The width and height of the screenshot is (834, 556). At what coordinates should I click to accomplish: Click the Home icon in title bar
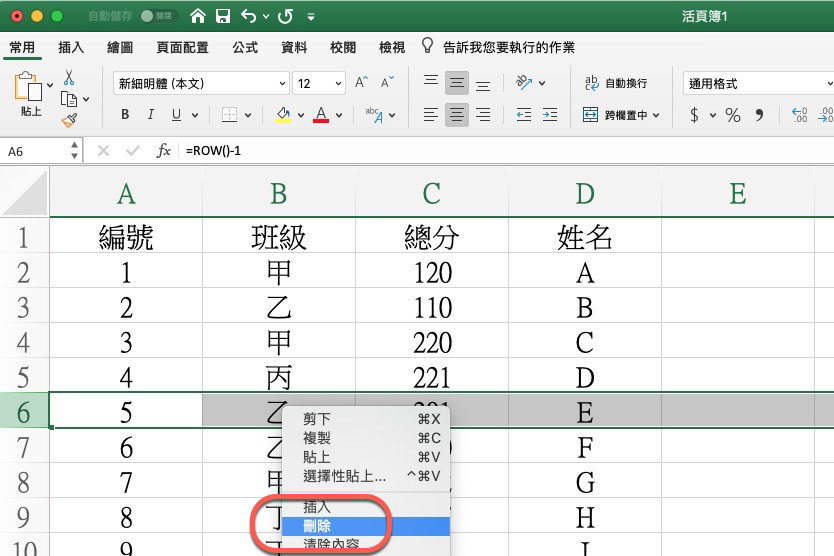tap(198, 16)
